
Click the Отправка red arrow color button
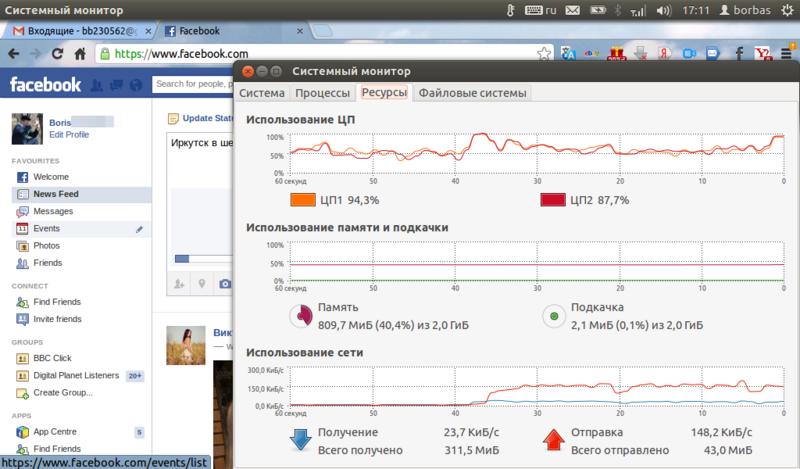tap(554, 440)
